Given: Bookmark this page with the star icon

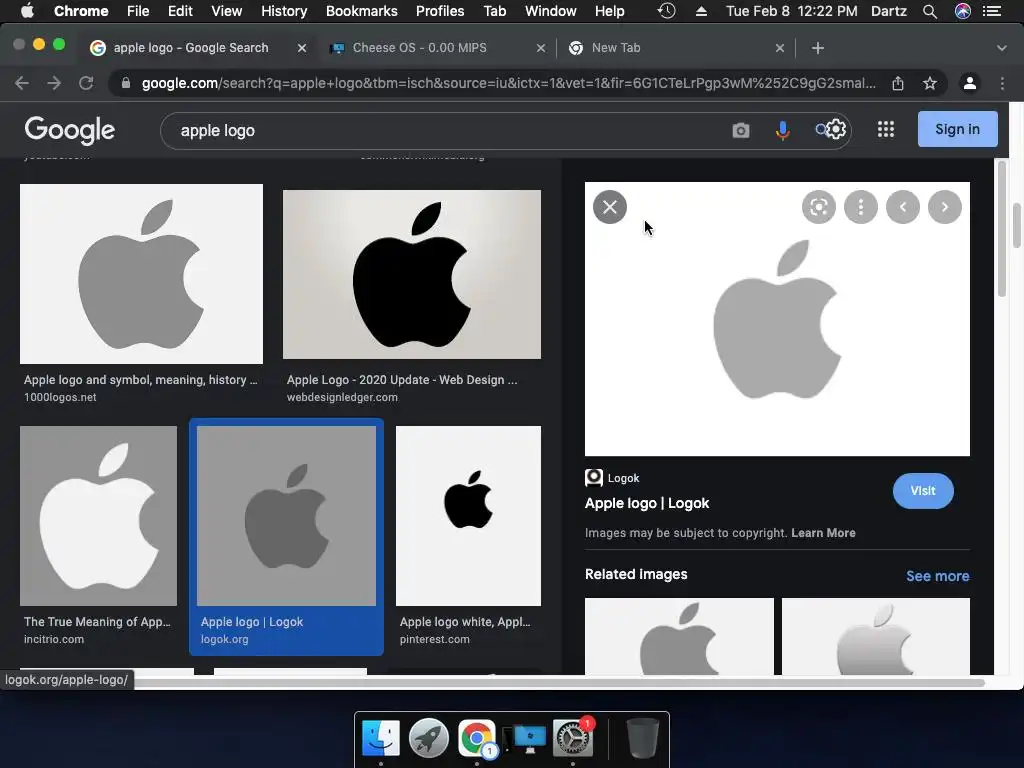Looking at the screenshot, I should [930, 83].
